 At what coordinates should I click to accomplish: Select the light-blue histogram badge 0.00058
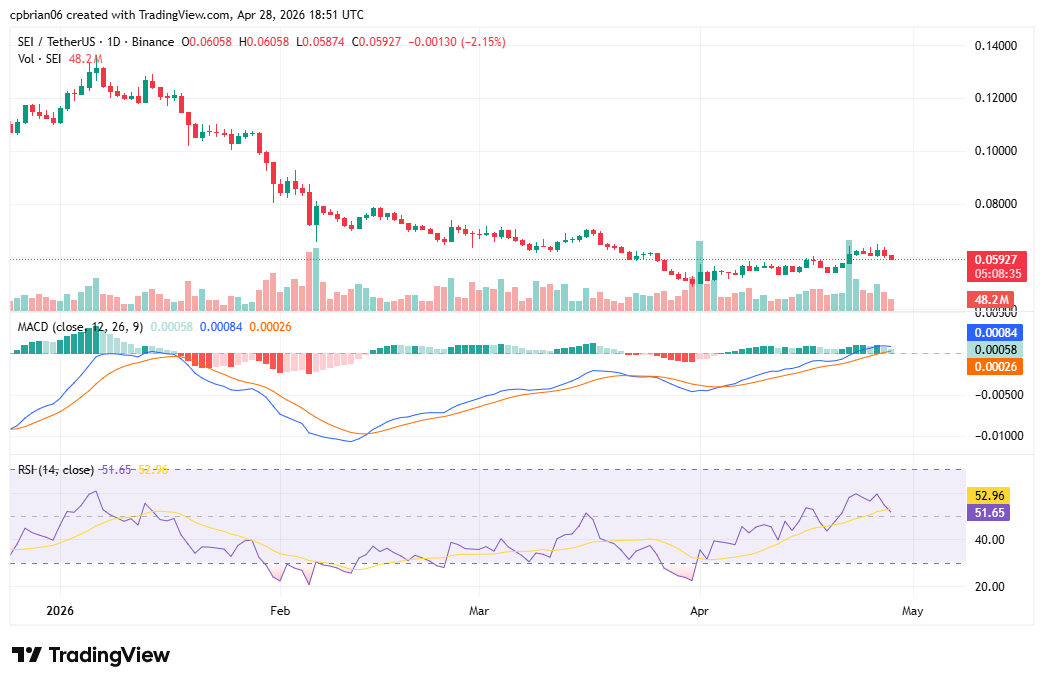click(x=991, y=349)
